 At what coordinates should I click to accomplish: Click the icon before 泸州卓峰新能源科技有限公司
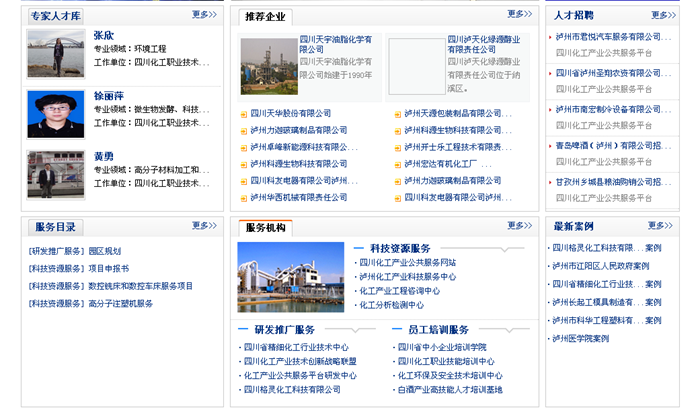[x=243, y=147]
